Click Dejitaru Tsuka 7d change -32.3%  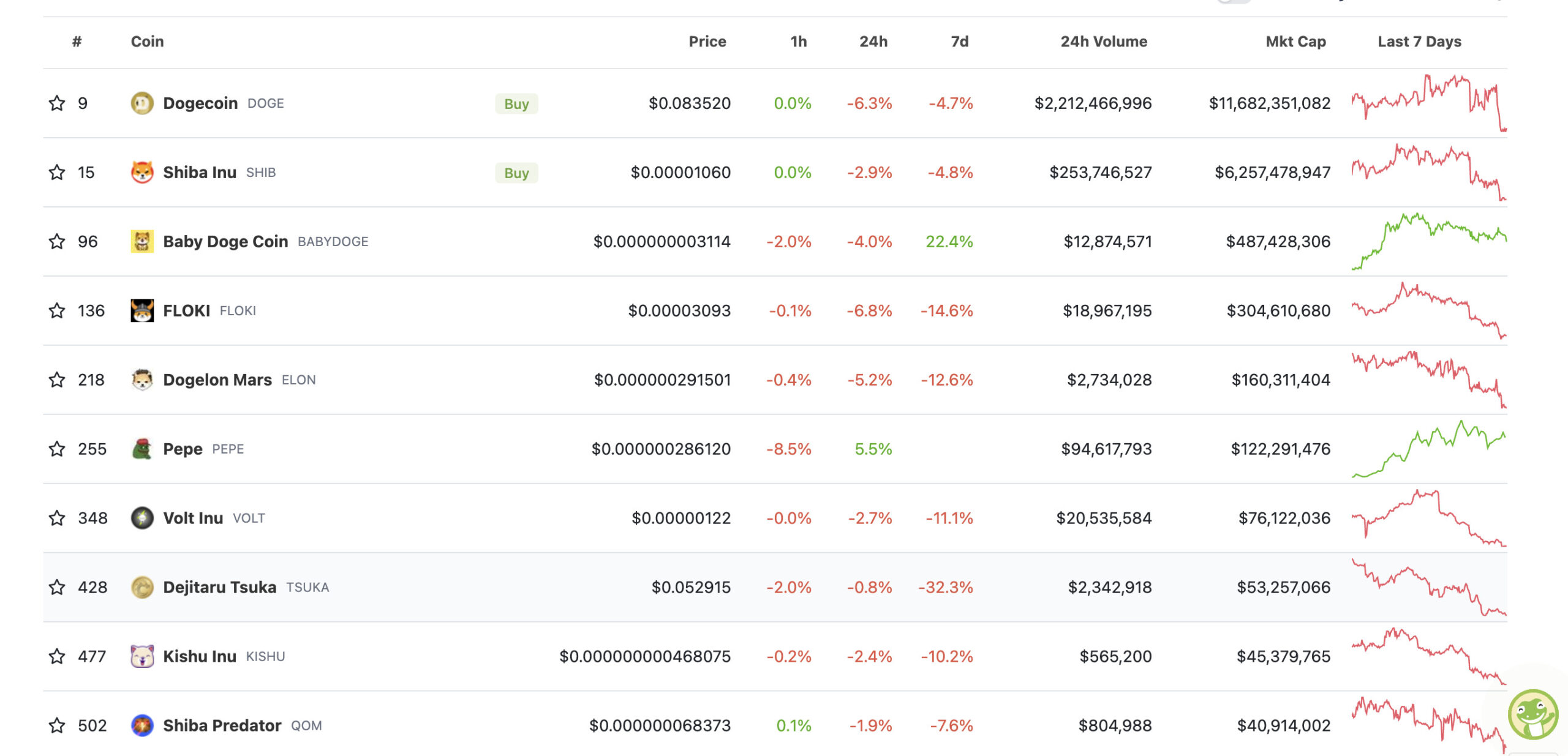click(946, 587)
